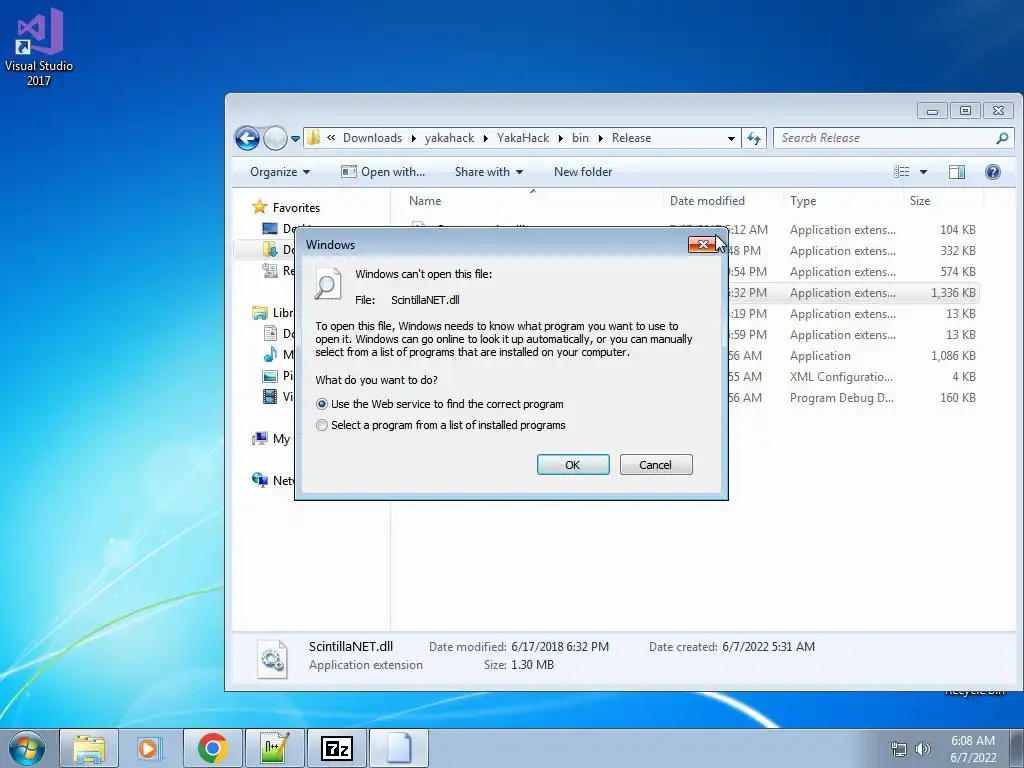
Task: Click yakahack in the address breadcrumb
Action: tap(449, 138)
